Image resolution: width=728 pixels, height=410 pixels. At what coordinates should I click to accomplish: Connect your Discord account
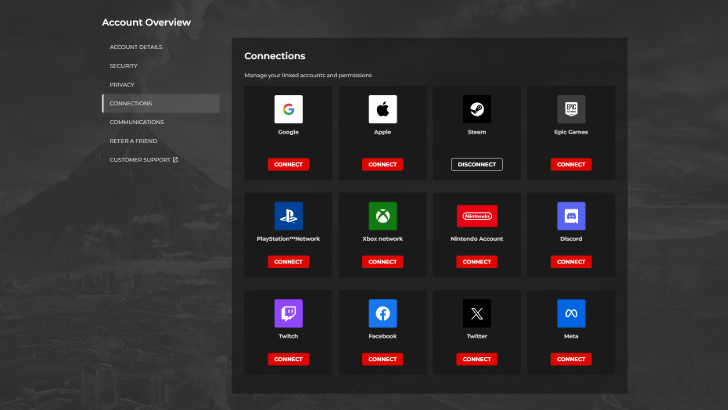(x=571, y=262)
